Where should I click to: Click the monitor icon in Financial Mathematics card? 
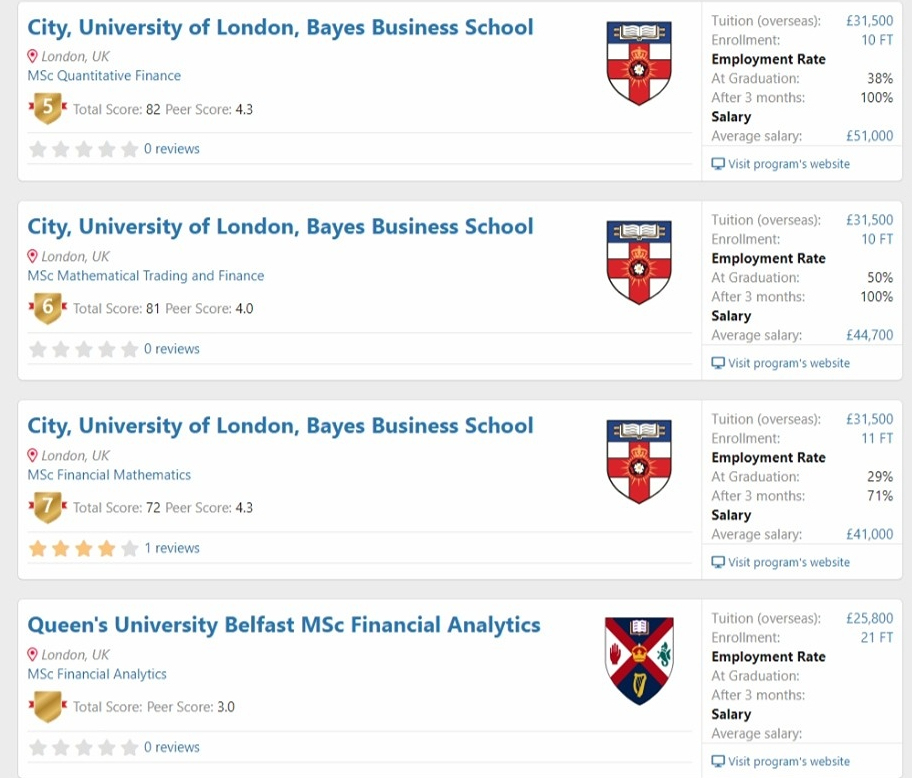(718, 562)
